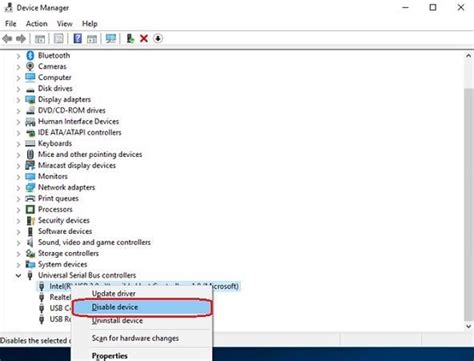Click the Forward arrow toolbar icon
Screen dimensions: 474x361
tap(21, 39)
